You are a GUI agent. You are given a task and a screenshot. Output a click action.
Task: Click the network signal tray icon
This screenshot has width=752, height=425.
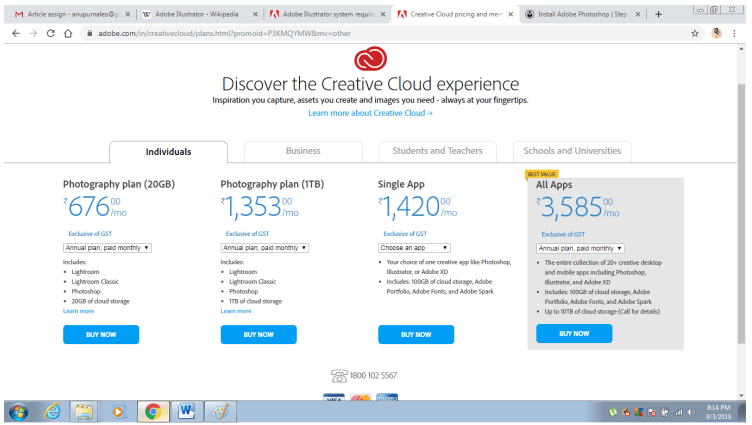coord(678,412)
